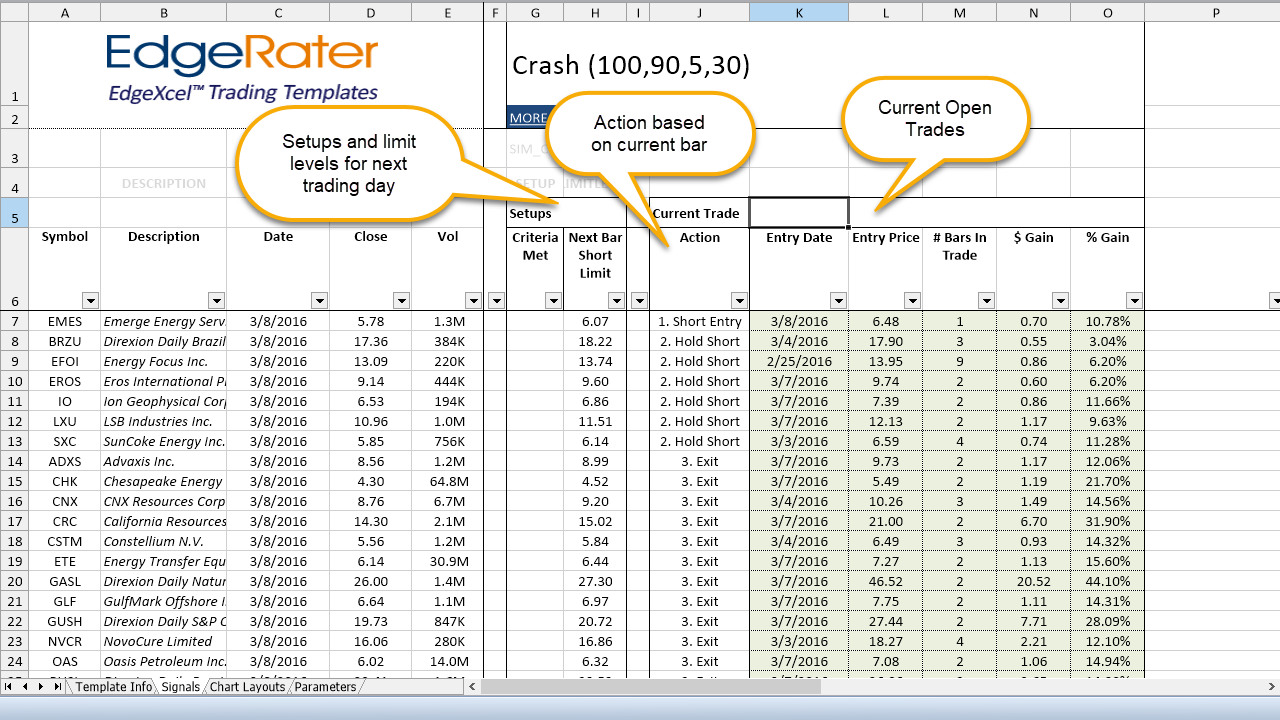
Task: Go to previous sheet with tab navigation arrow
Action: pos(25,687)
